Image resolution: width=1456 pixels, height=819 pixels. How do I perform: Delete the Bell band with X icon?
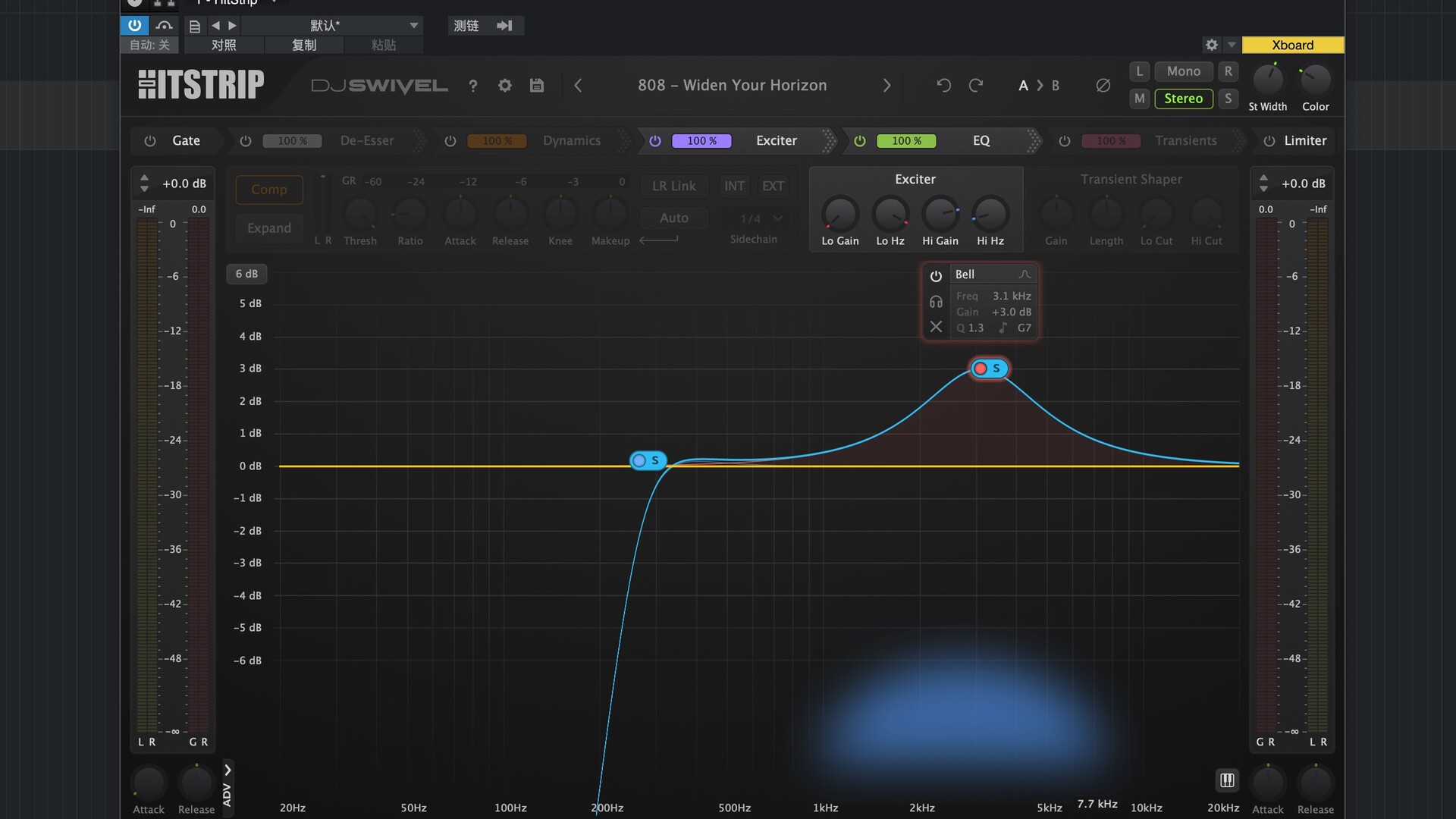[x=936, y=327]
